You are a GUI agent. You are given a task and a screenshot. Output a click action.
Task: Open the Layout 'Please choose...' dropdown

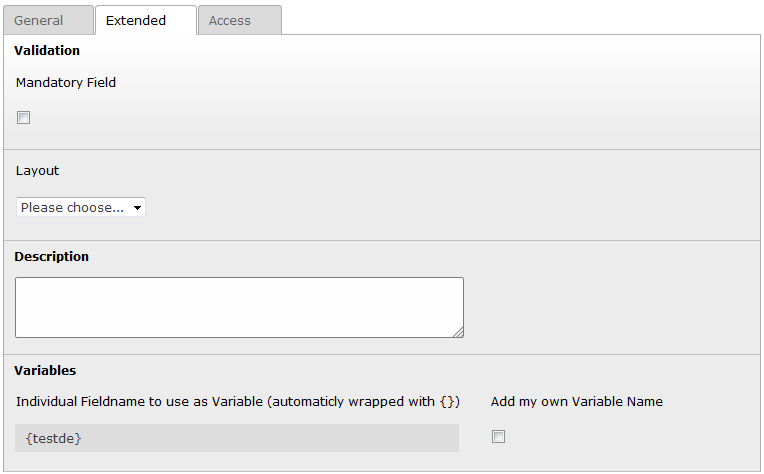(x=81, y=207)
